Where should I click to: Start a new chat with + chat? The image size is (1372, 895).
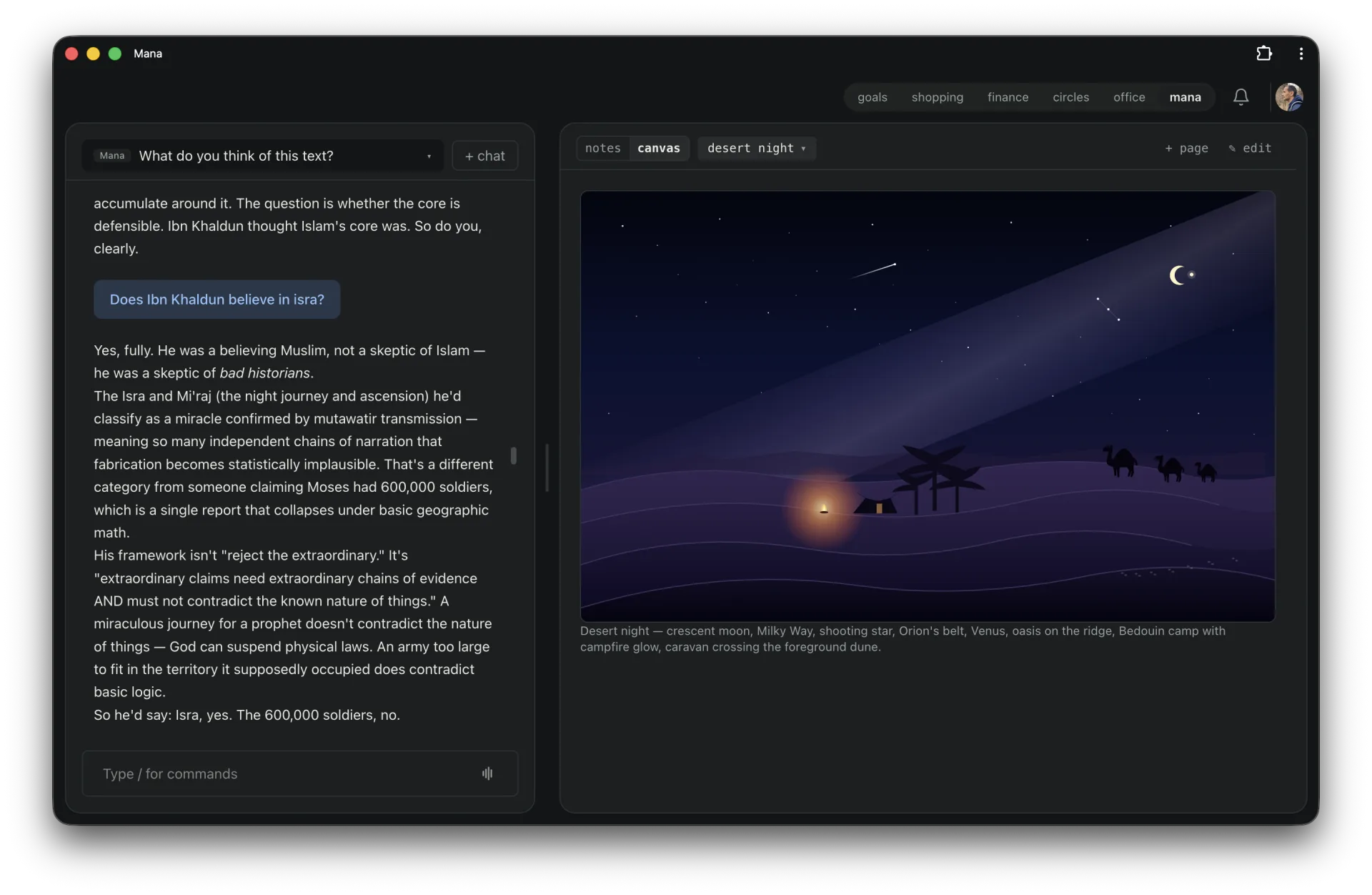pyautogui.click(x=484, y=156)
